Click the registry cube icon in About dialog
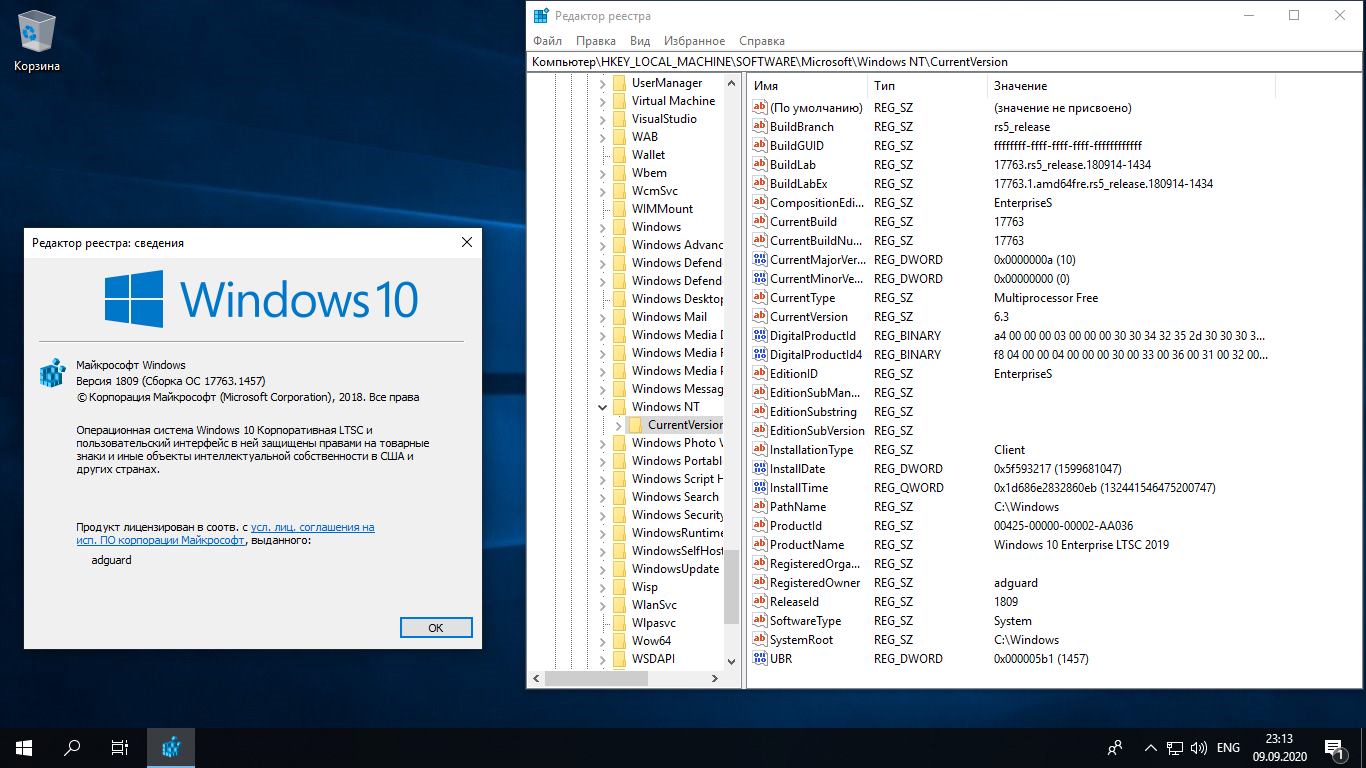This screenshot has height=768, width=1366. pos(52,373)
